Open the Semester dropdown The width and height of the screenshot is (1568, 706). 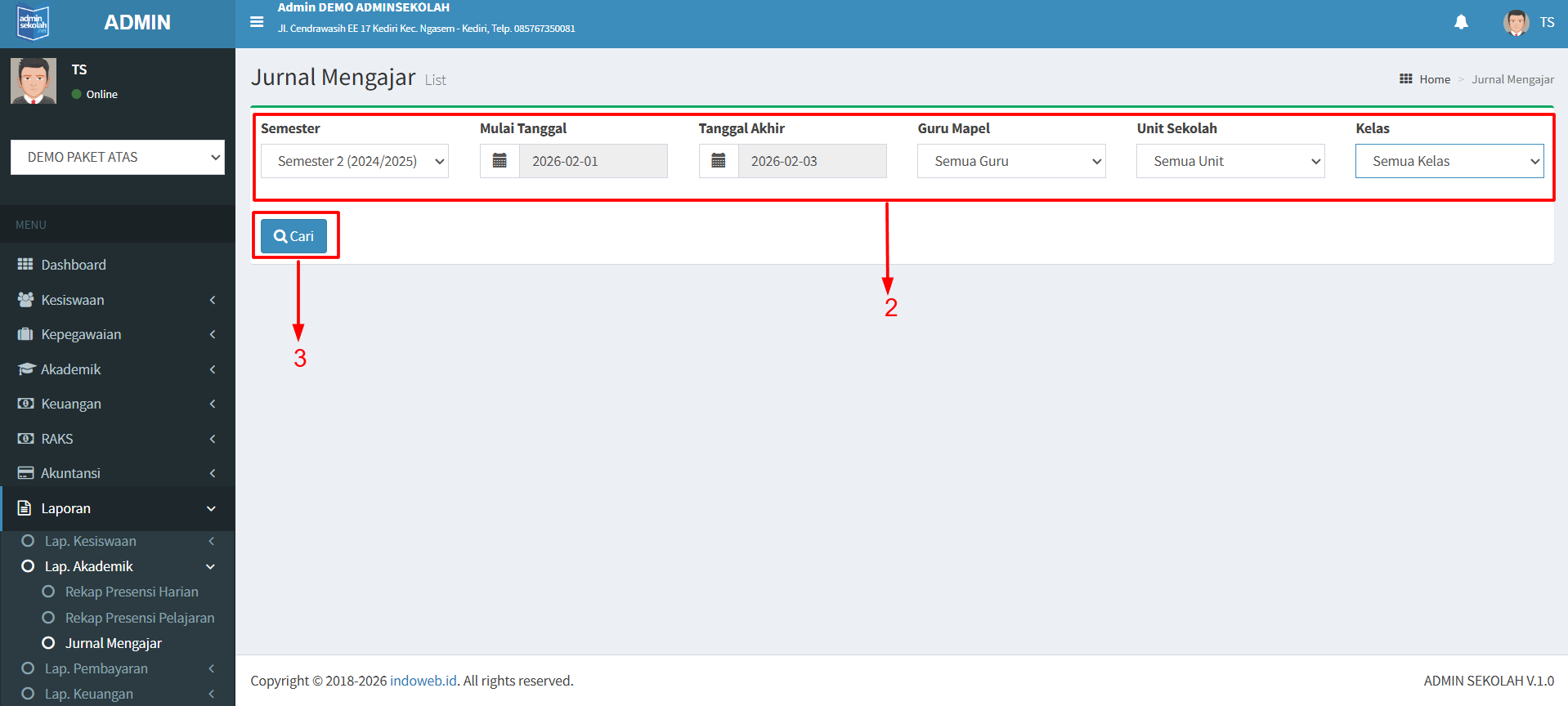pos(354,161)
